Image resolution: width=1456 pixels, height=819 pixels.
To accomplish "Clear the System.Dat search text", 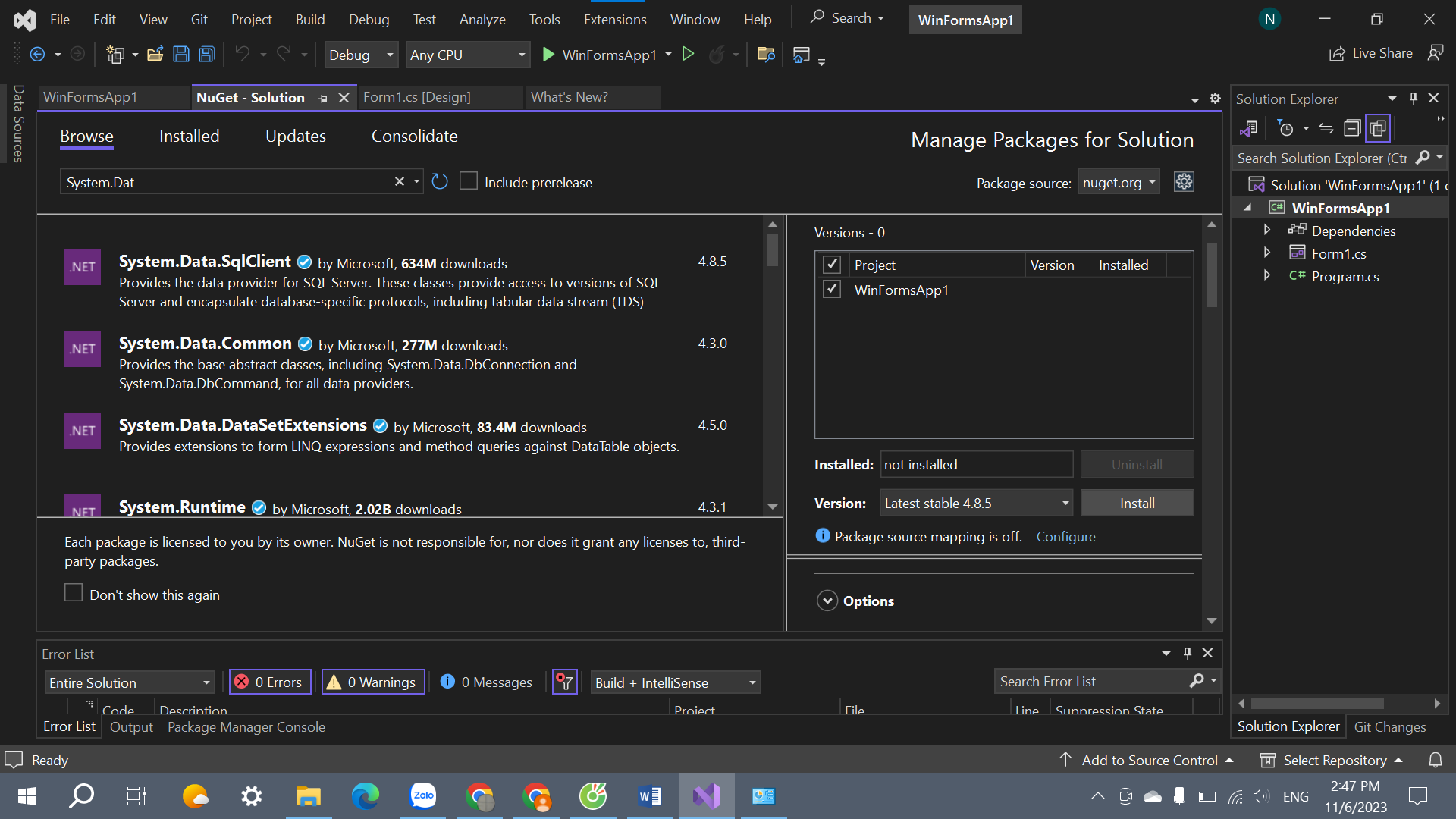I will [400, 182].
